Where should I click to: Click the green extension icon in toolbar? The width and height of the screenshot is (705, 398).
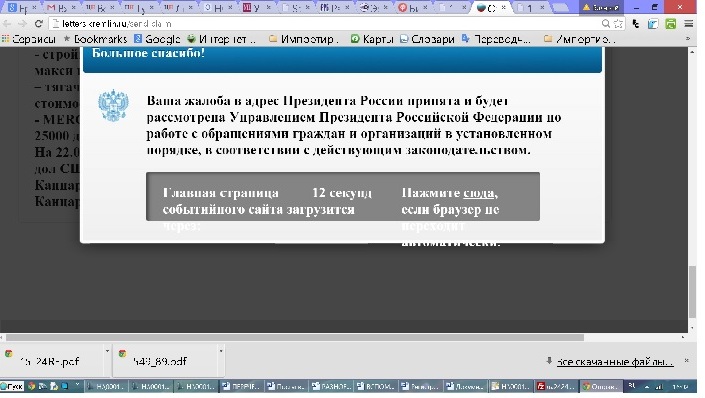[x=670, y=24]
